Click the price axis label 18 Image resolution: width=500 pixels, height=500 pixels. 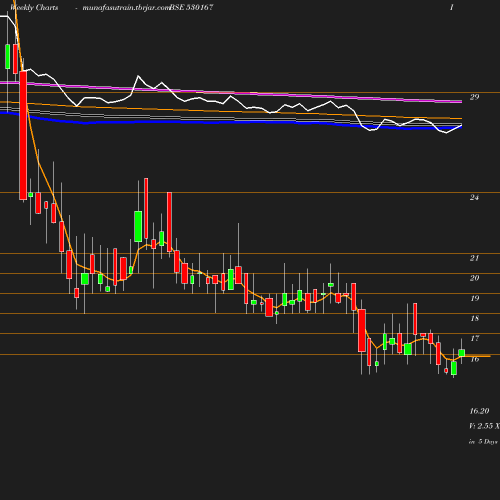point(474,318)
